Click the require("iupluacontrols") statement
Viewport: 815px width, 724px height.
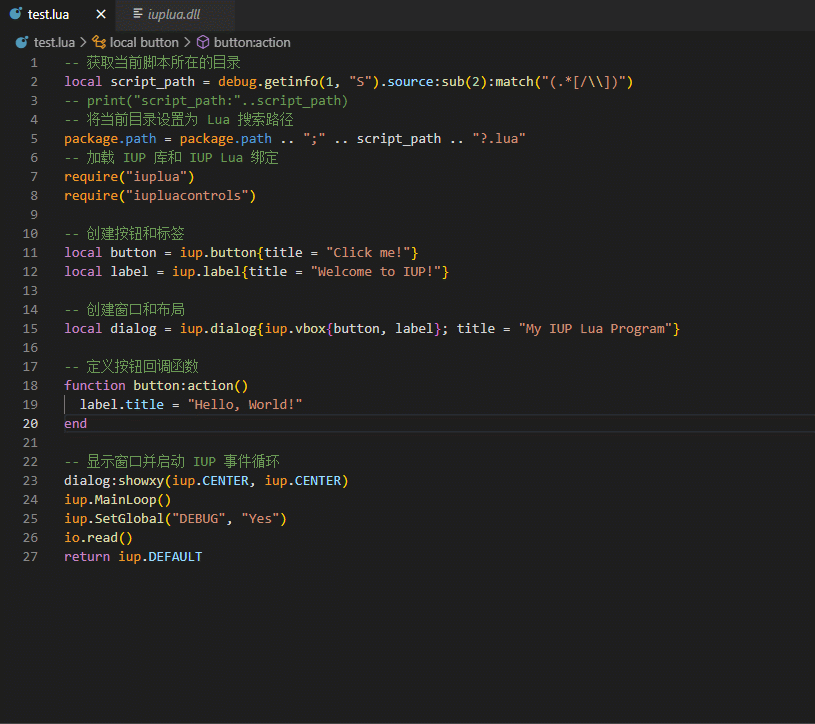point(160,195)
